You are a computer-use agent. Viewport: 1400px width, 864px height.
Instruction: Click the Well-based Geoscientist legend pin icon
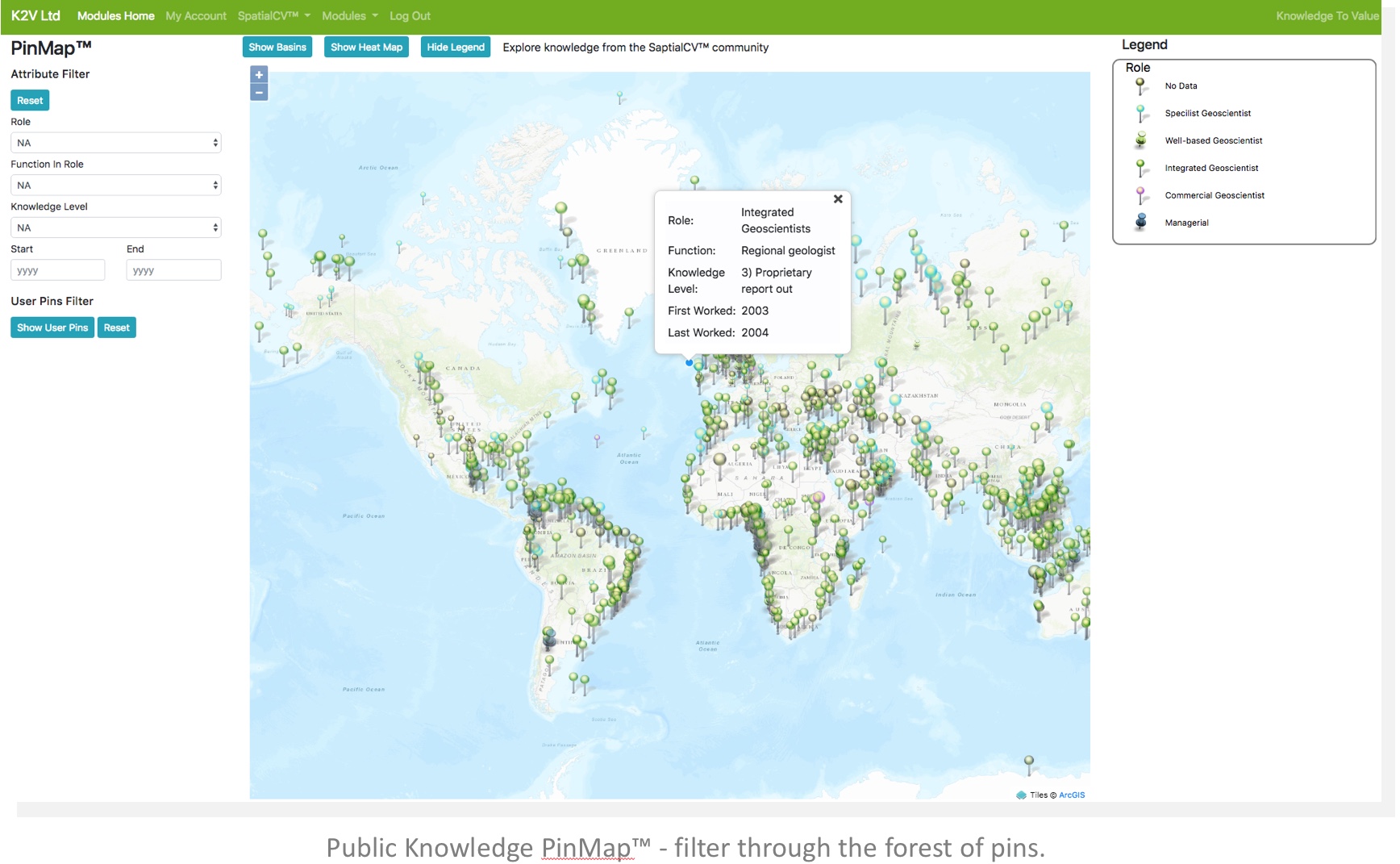click(1140, 141)
